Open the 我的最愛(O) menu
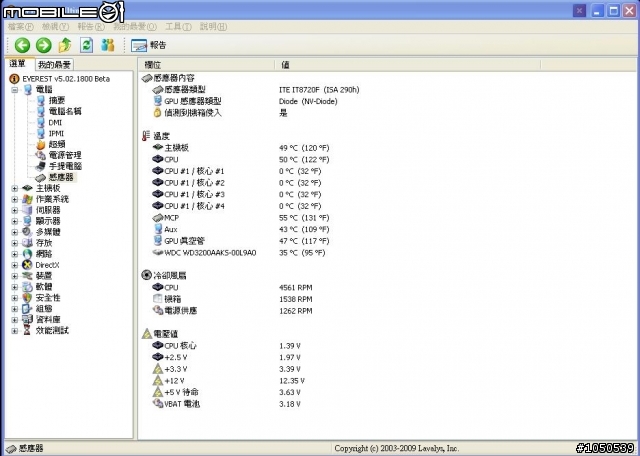The width and height of the screenshot is (640, 456). [135, 27]
